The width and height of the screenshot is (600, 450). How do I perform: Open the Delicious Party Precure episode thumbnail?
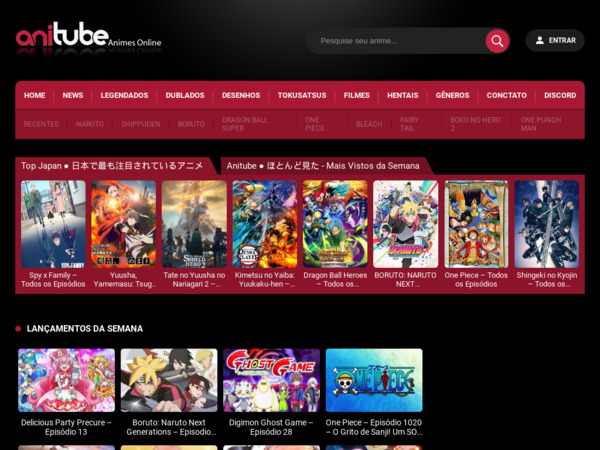coord(66,380)
